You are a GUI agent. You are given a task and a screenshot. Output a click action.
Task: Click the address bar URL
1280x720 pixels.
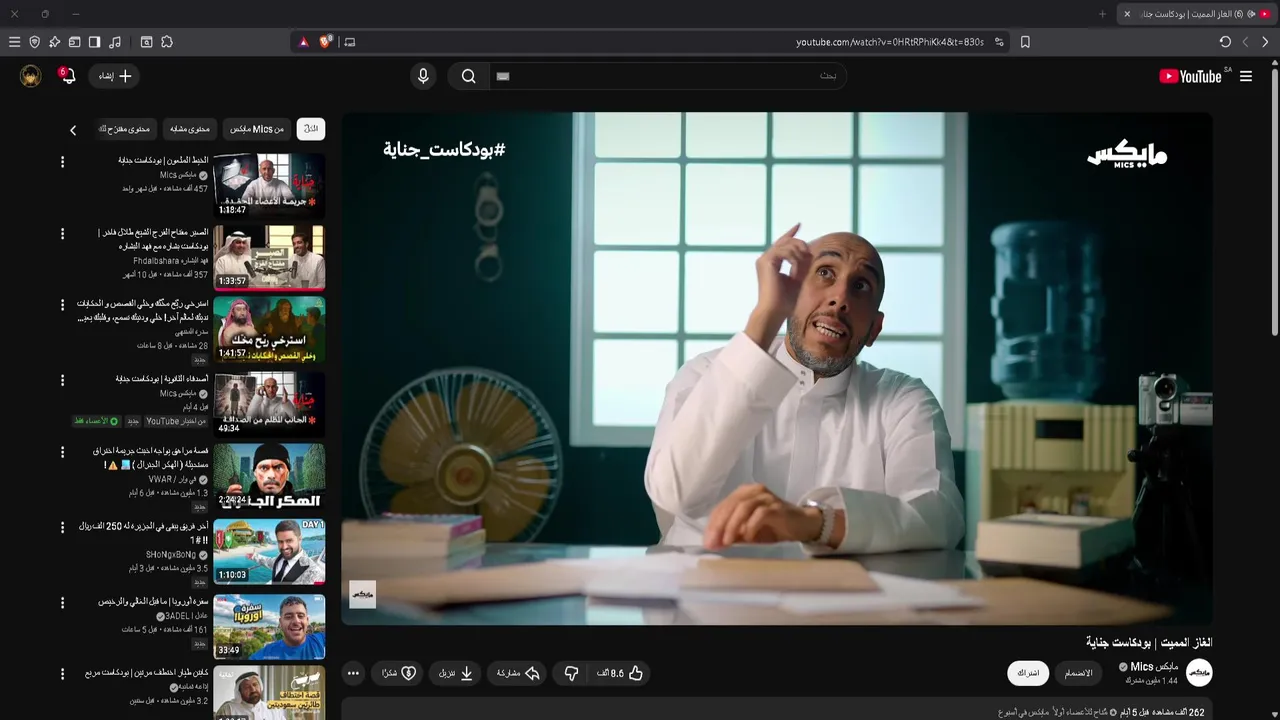[890, 42]
